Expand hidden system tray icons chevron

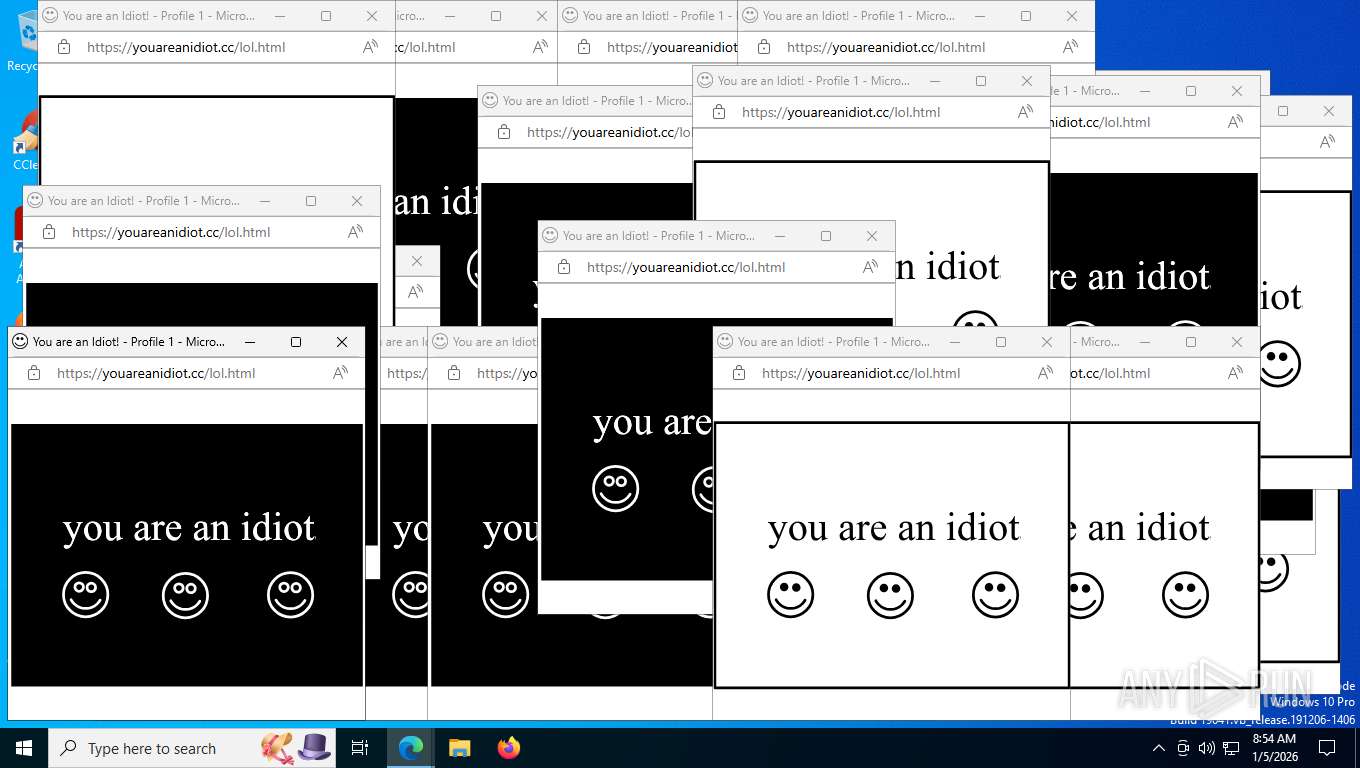[1159, 748]
